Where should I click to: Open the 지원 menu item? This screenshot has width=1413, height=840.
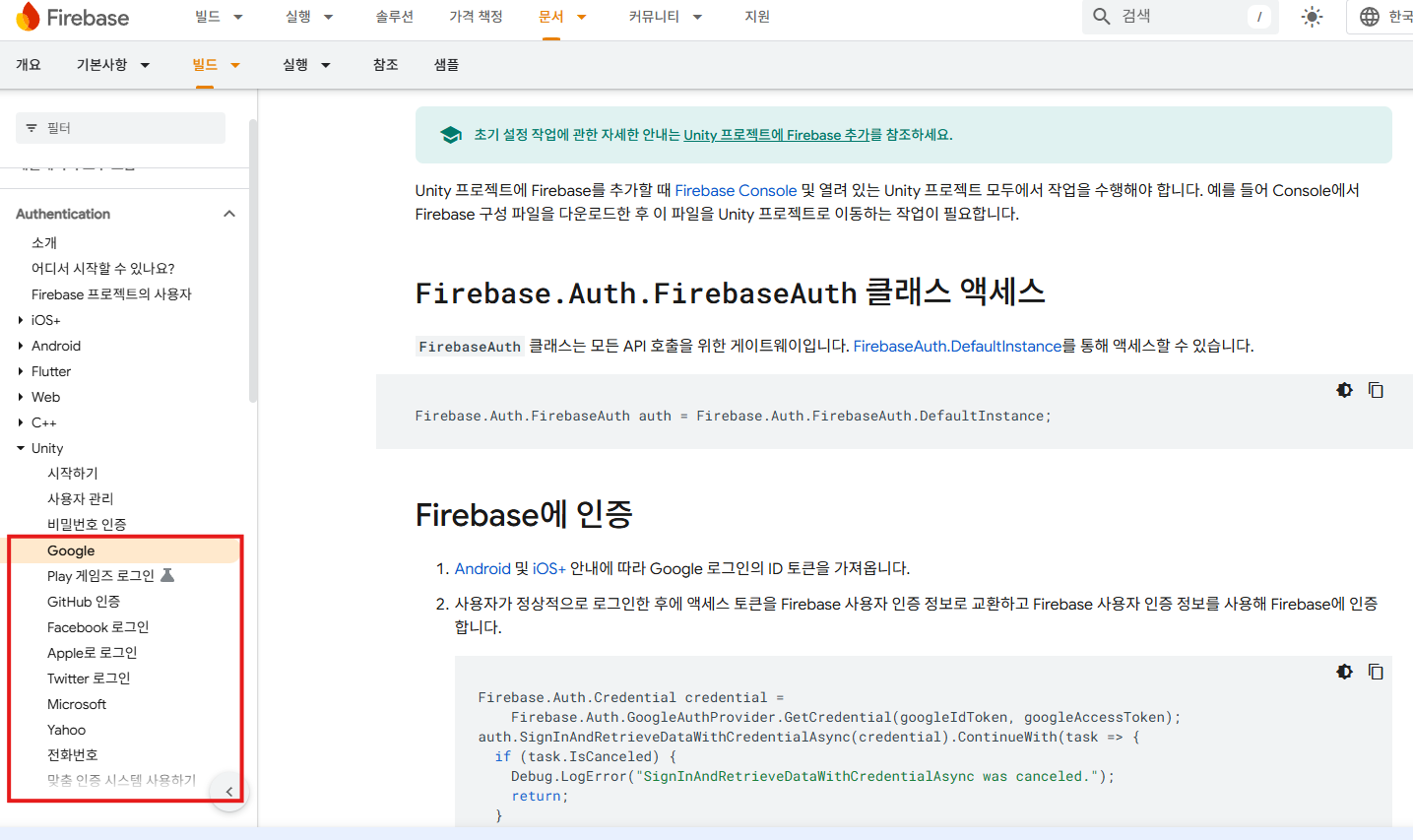tap(757, 17)
